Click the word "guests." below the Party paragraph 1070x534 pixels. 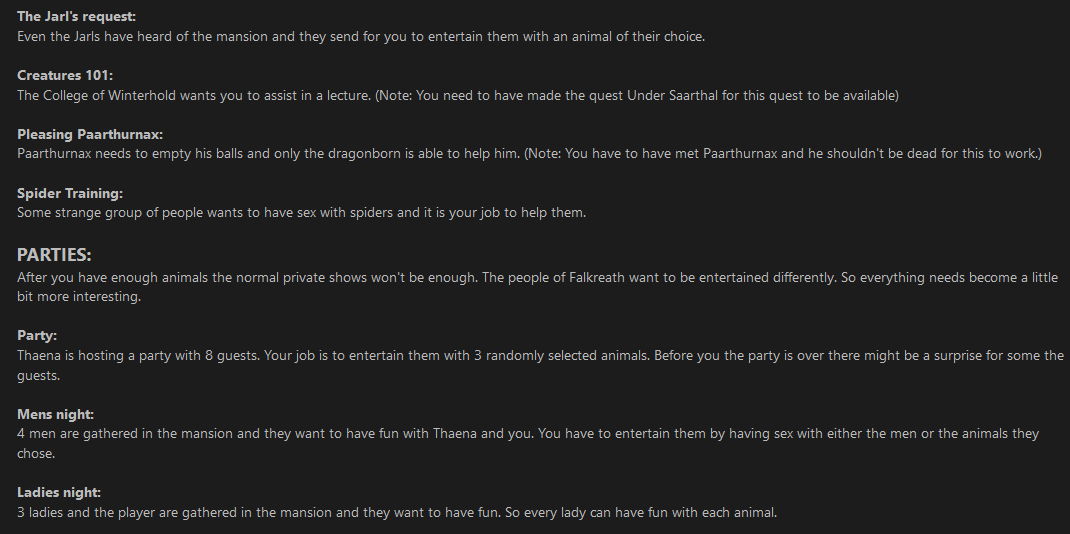coord(38,375)
